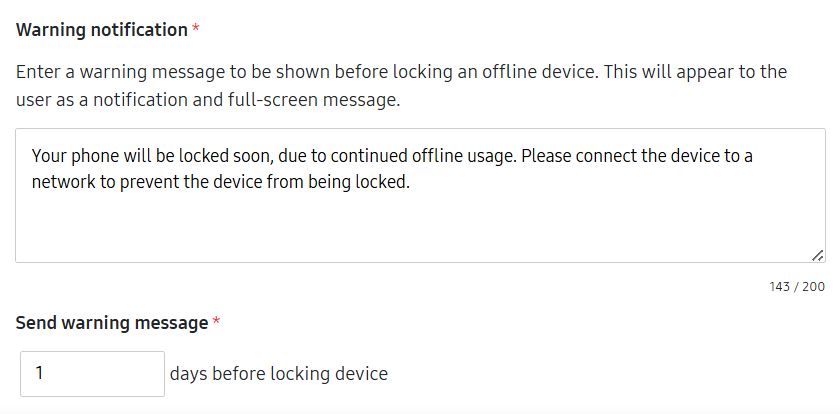Screen dimensions: 840x414
Task: Click the value "1" in the days field
Action: click(x=39, y=374)
